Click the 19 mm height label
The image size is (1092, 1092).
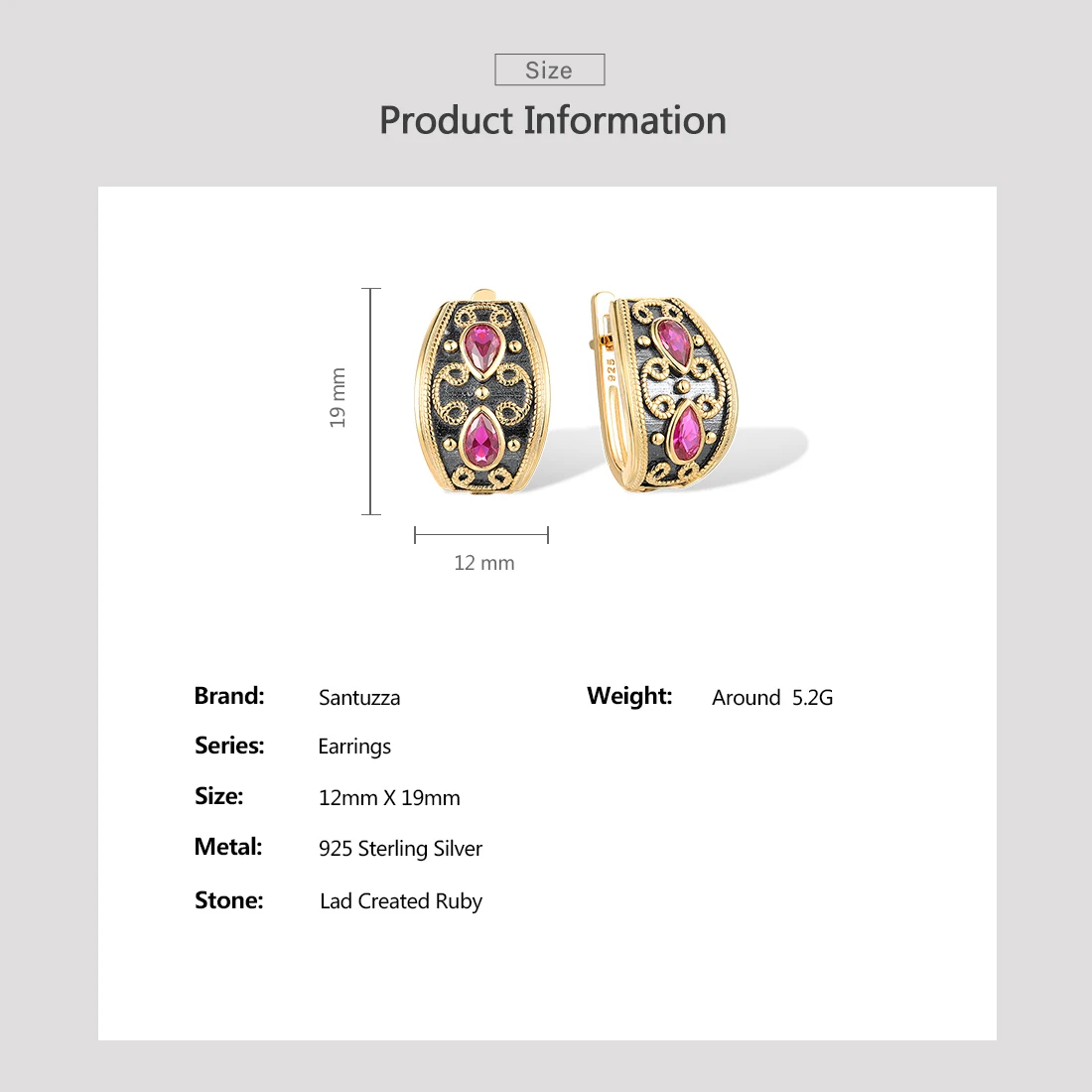(x=338, y=398)
